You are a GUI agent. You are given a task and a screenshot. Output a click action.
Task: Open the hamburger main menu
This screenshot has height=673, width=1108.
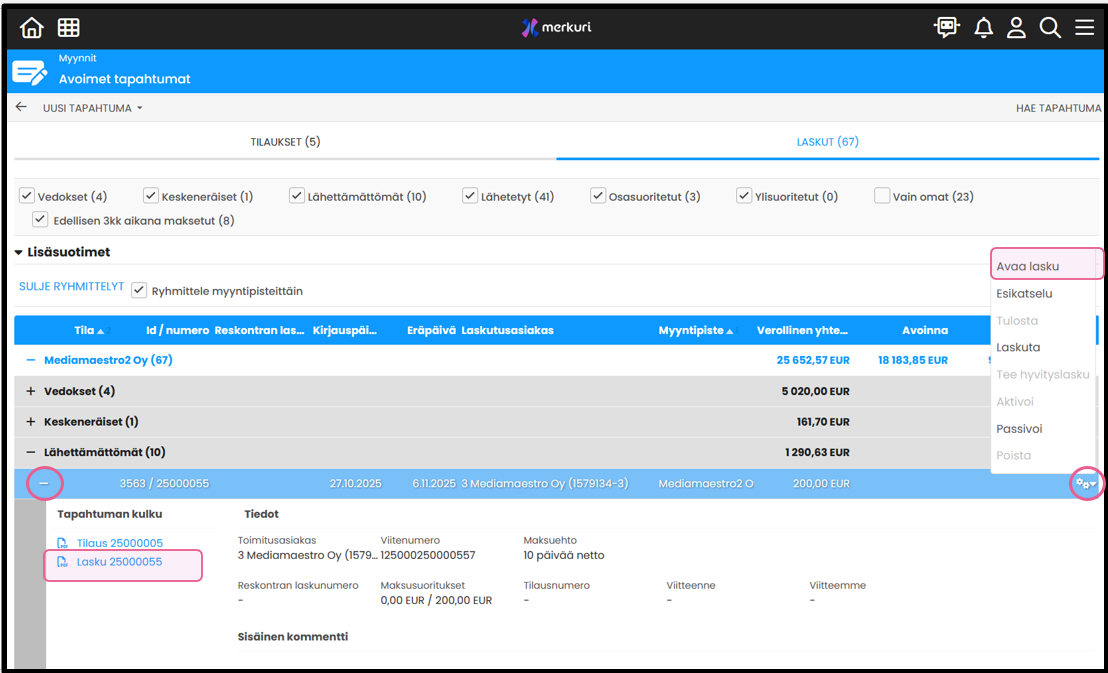[1084, 28]
